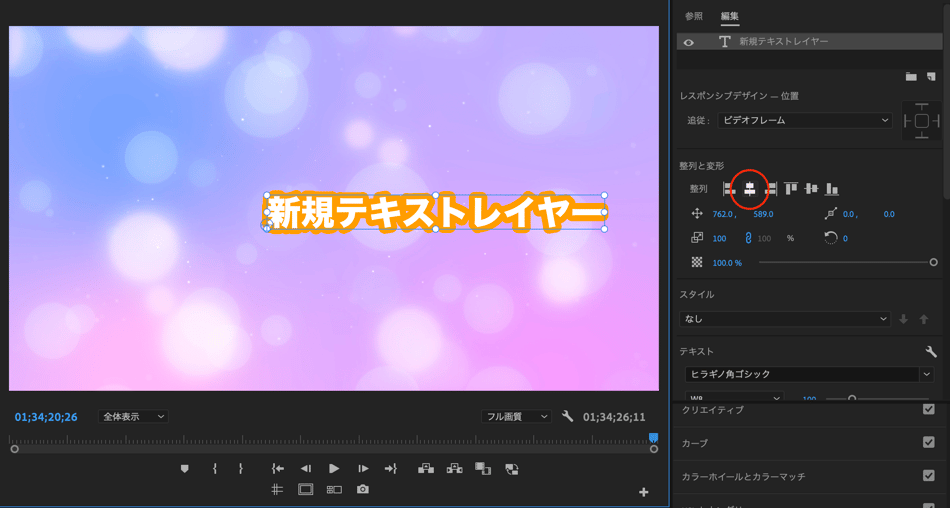950x508 pixels.
Task: Add a marker in the program monitor
Action: click(x=184, y=468)
